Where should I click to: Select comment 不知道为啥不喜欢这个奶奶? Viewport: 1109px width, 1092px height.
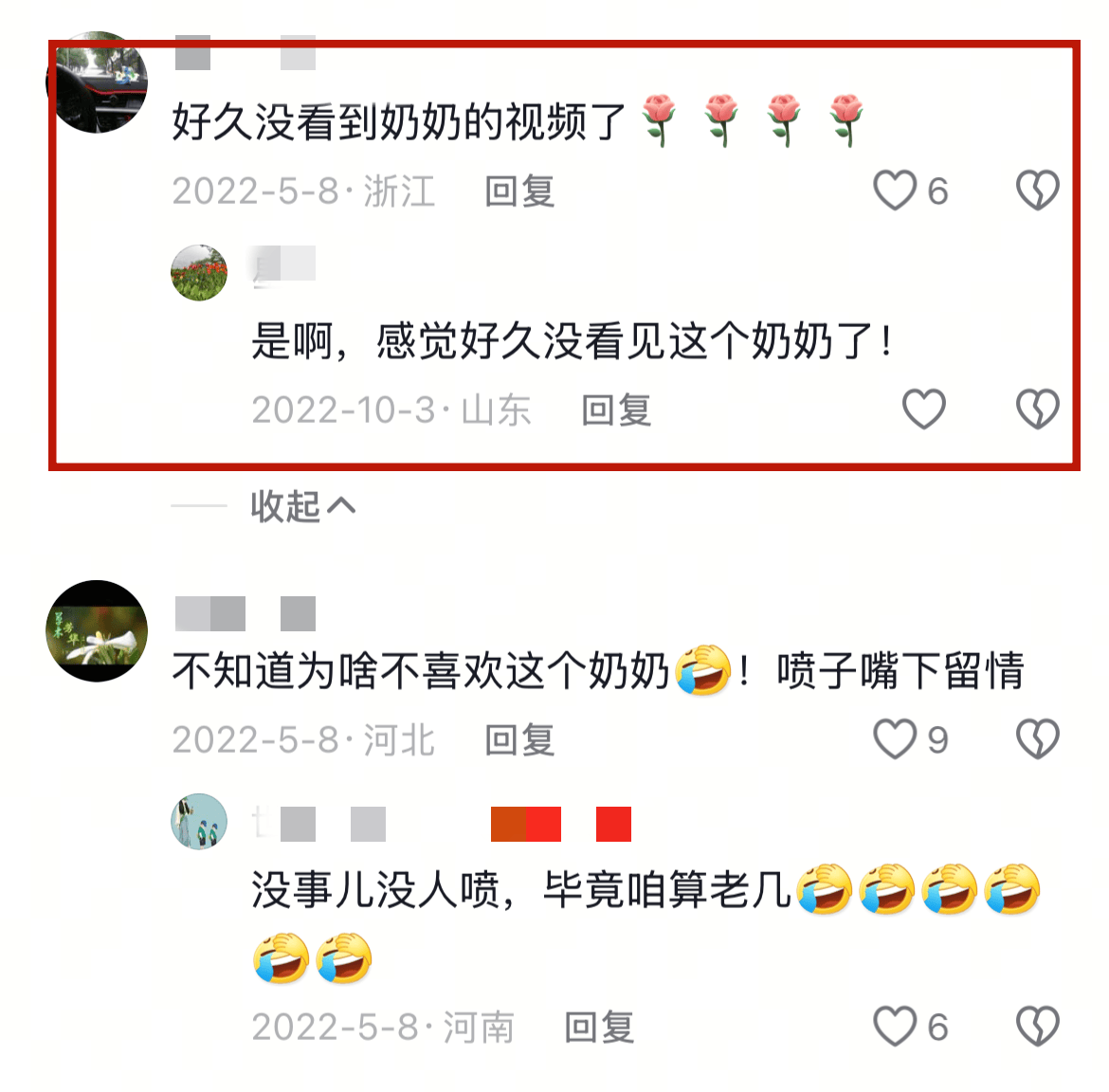(420, 670)
